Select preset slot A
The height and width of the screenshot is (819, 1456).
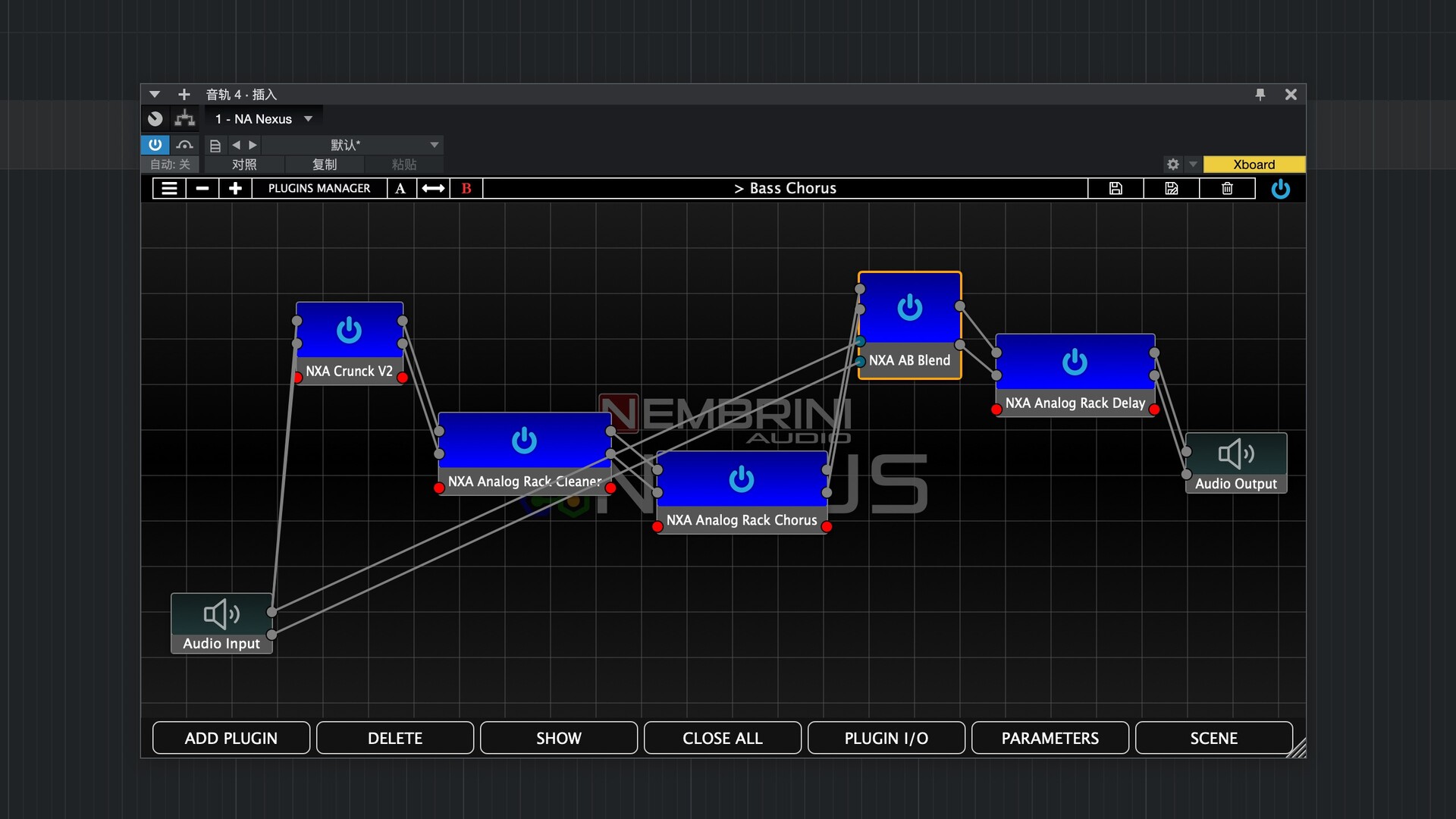[x=400, y=189]
